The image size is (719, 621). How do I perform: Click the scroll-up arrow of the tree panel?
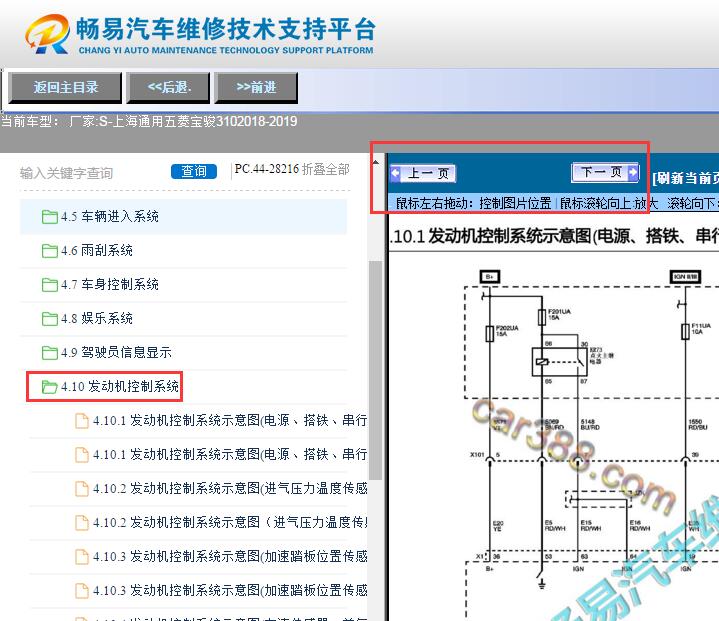click(x=376, y=162)
